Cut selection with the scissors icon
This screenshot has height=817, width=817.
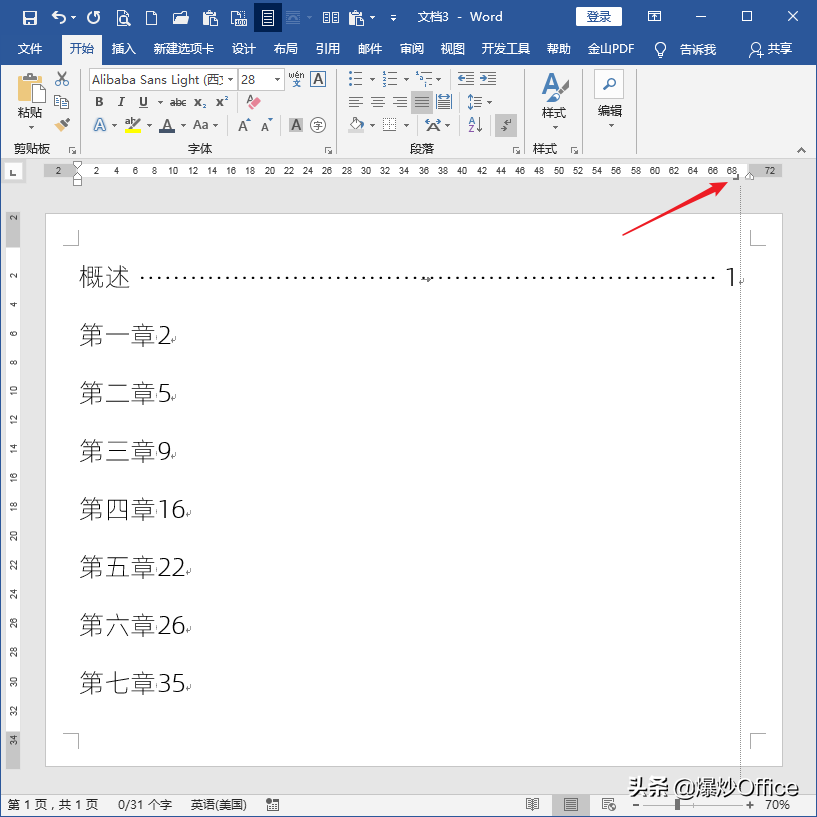(62, 79)
